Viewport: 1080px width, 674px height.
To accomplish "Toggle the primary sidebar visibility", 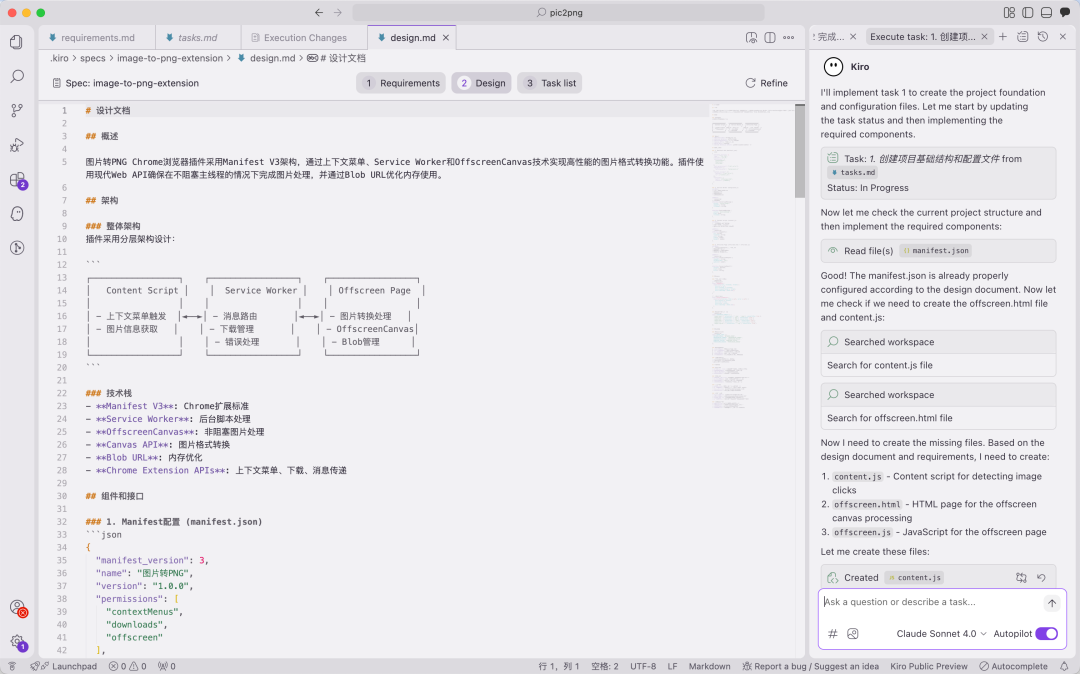I will click(x=1028, y=12).
